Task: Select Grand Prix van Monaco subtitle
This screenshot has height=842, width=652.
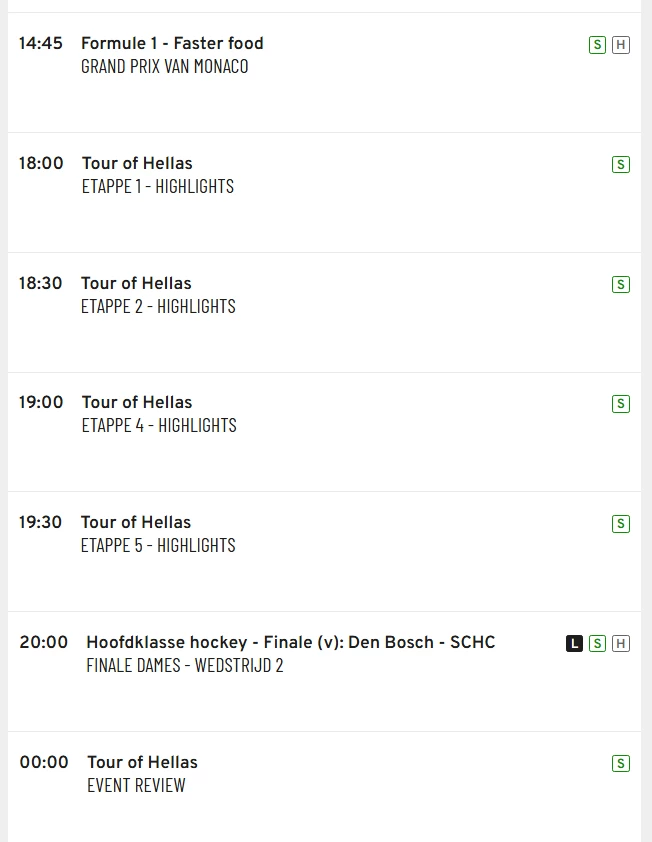Action: pyautogui.click(x=164, y=66)
